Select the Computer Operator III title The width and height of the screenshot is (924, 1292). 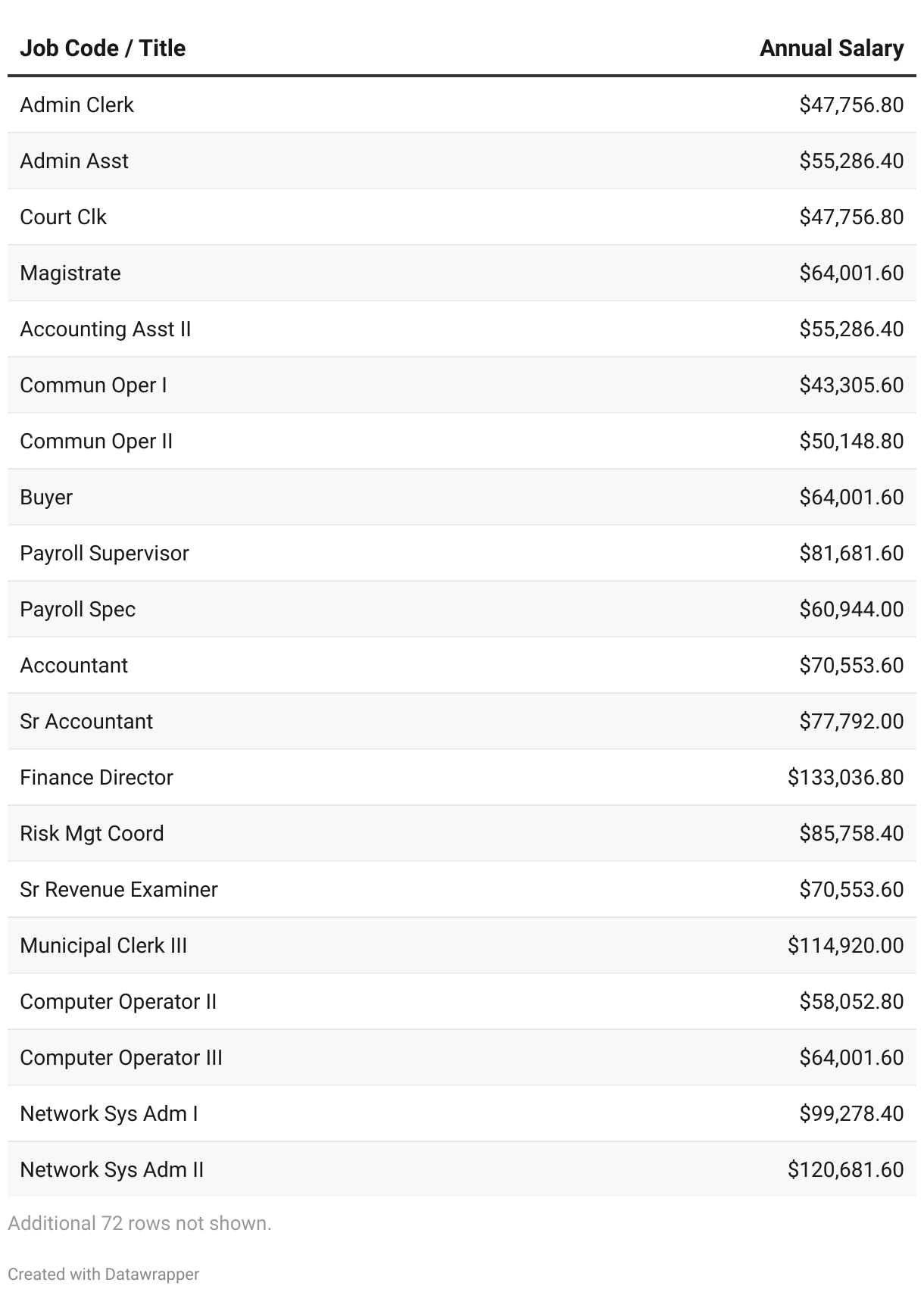[121, 1057]
